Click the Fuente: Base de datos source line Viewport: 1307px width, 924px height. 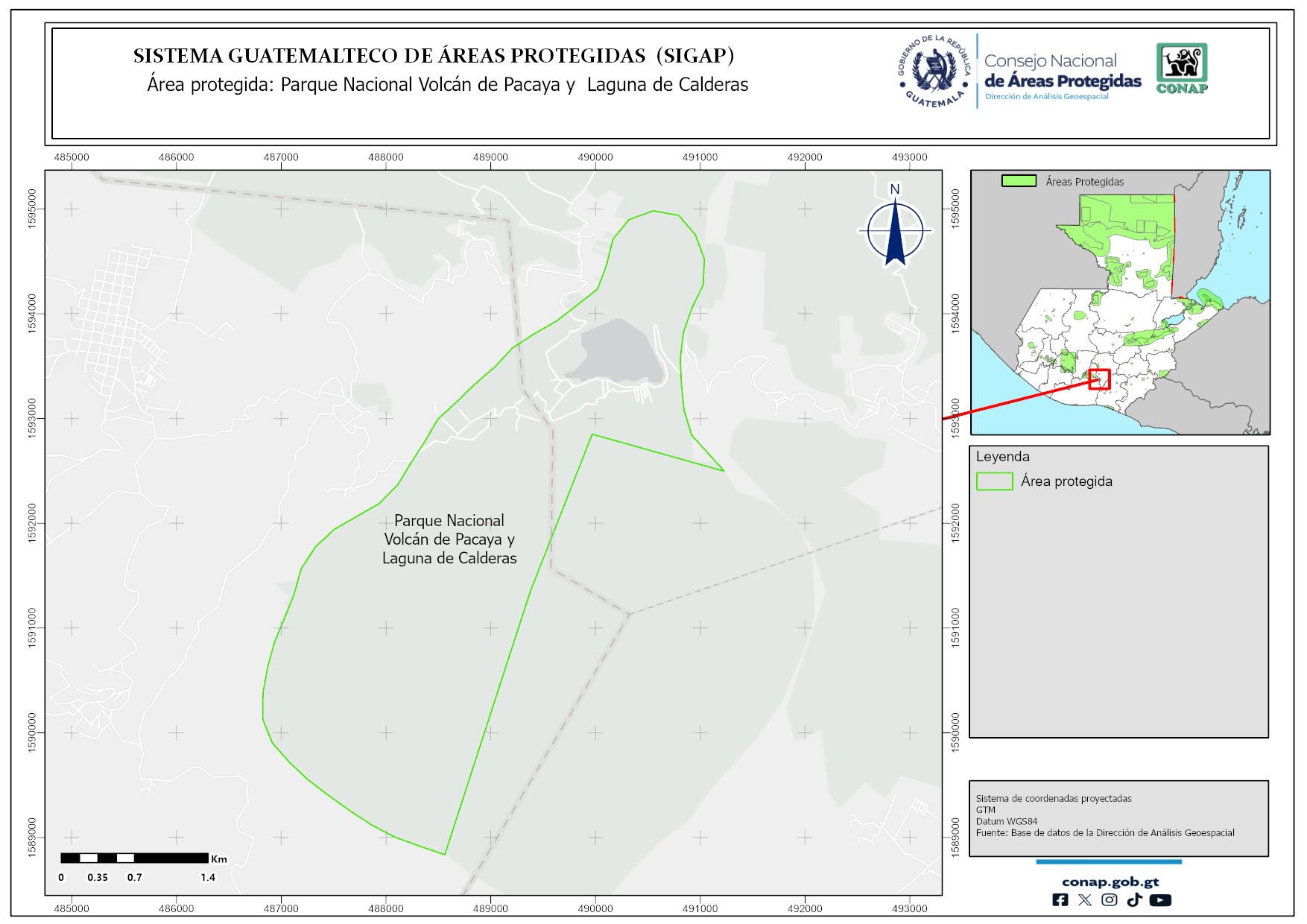1104,833
